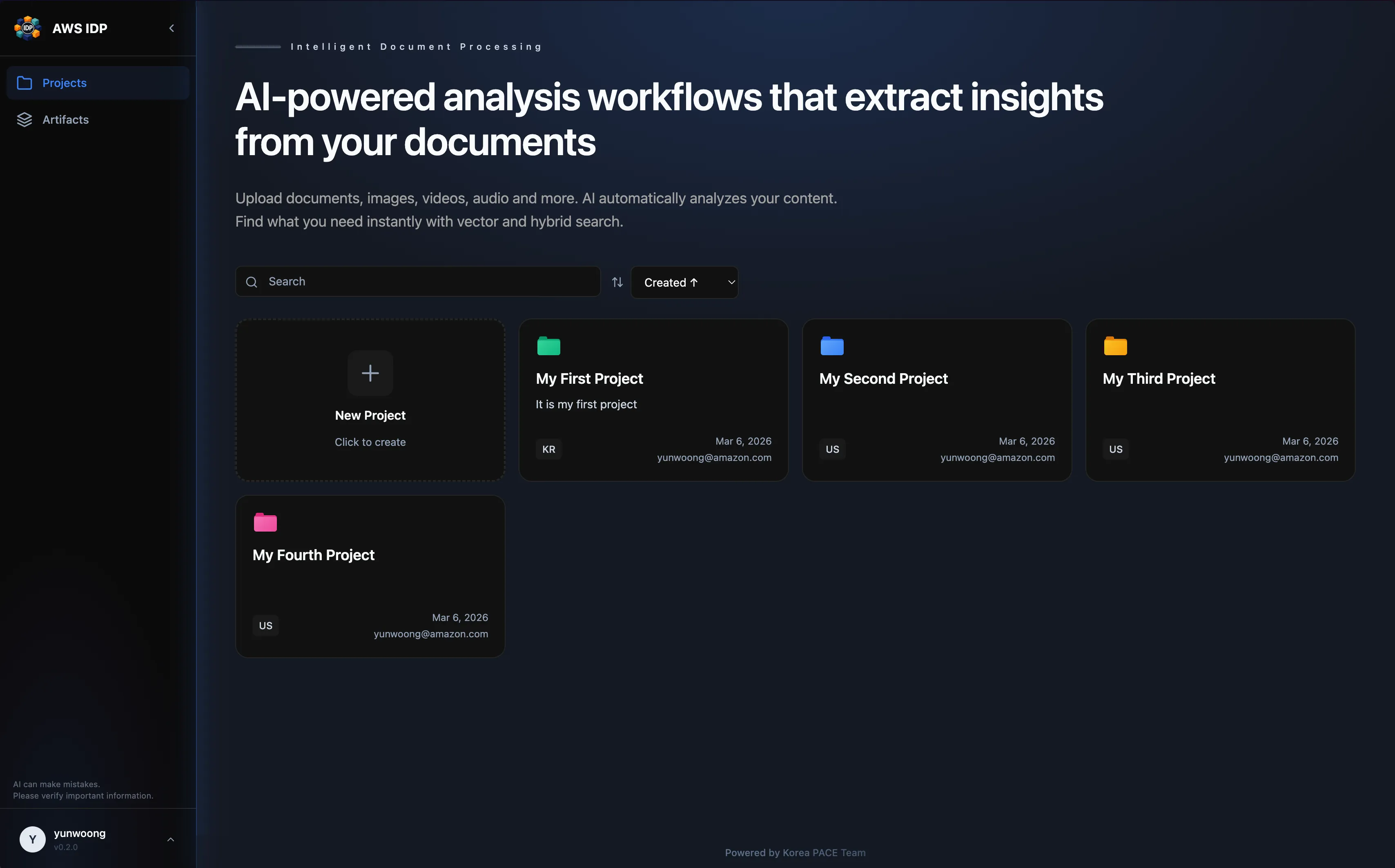Image resolution: width=1395 pixels, height=868 pixels.
Task: Click the AWS IDP logo icon
Action: click(27, 28)
